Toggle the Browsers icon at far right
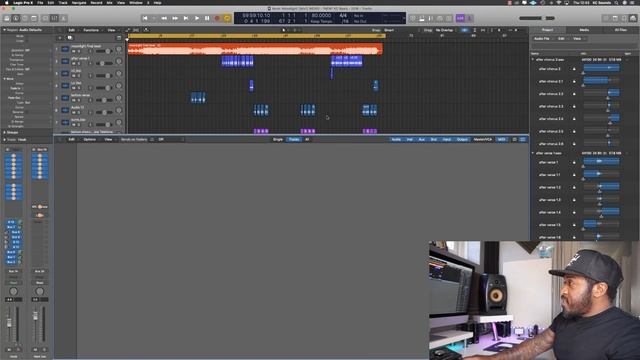The height and width of the screenshot is (360, 640). point(633,18)
